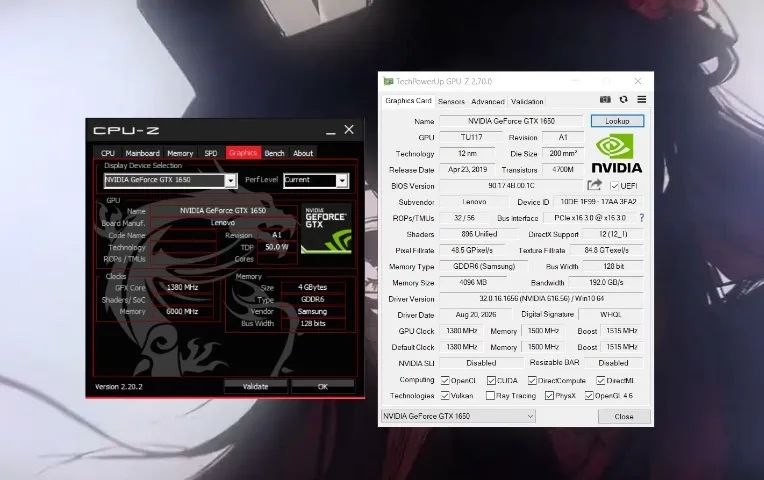Close the CPU-Z window
The width and height of the screenshot is (764, 480).
click(349, 130)
